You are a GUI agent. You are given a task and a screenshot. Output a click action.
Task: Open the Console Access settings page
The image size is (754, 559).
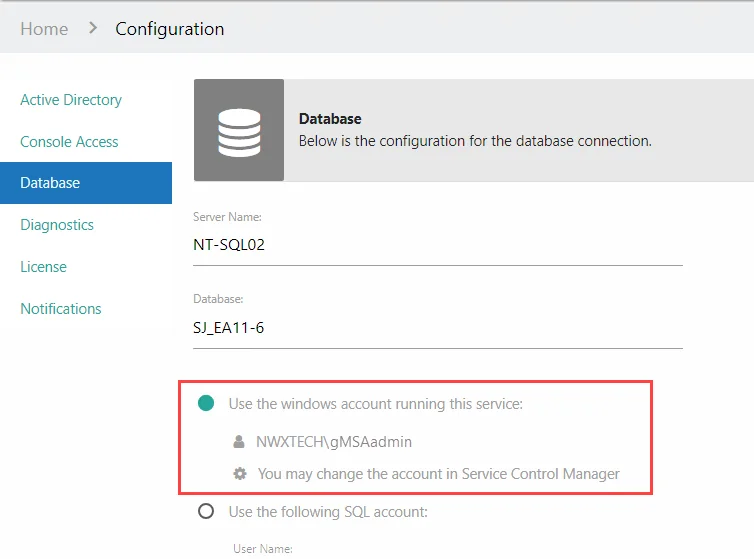[x=69, y=142]
